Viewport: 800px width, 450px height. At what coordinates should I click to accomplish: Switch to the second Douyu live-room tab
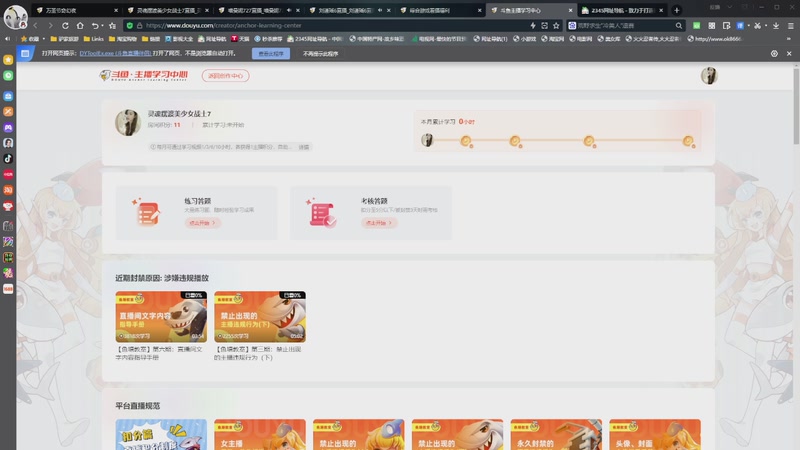point(168,10)
